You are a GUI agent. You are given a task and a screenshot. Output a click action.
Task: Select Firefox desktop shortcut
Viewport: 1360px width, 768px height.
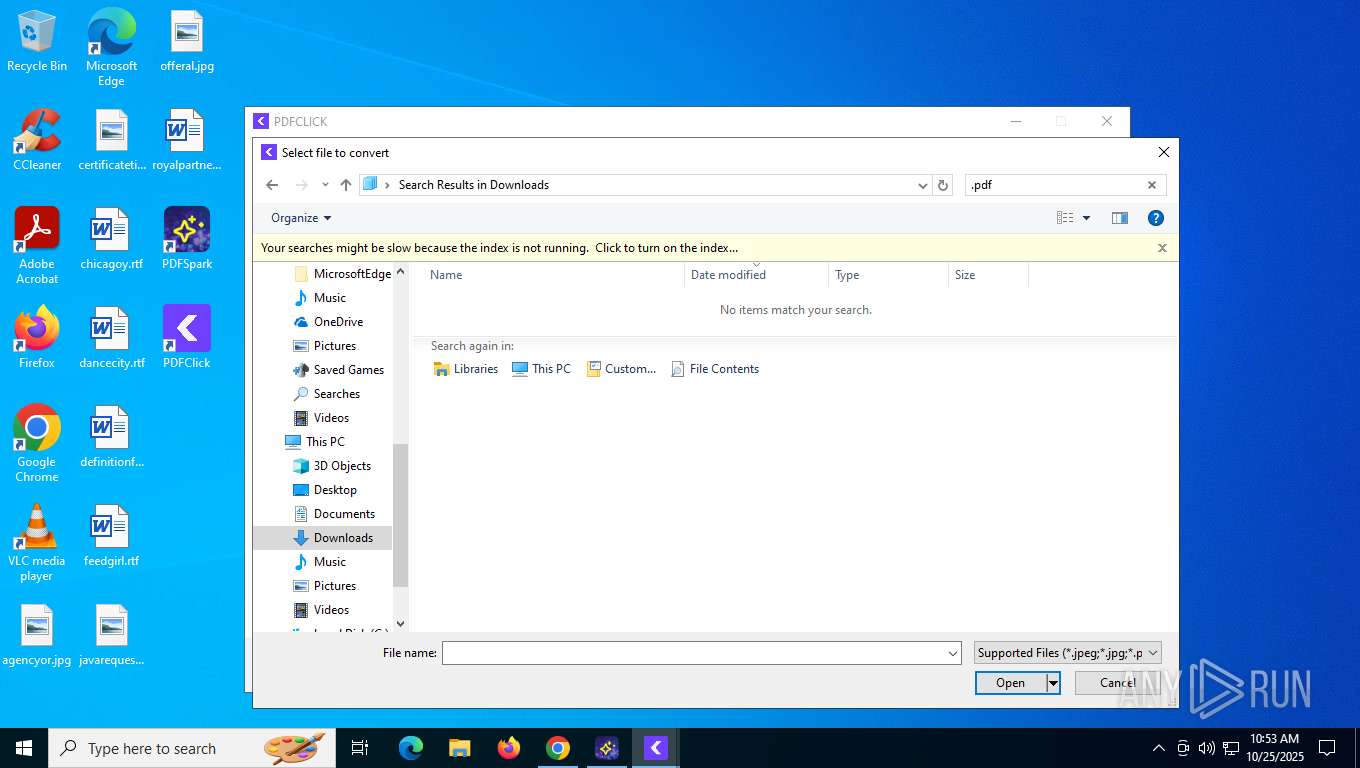[37, 338]
